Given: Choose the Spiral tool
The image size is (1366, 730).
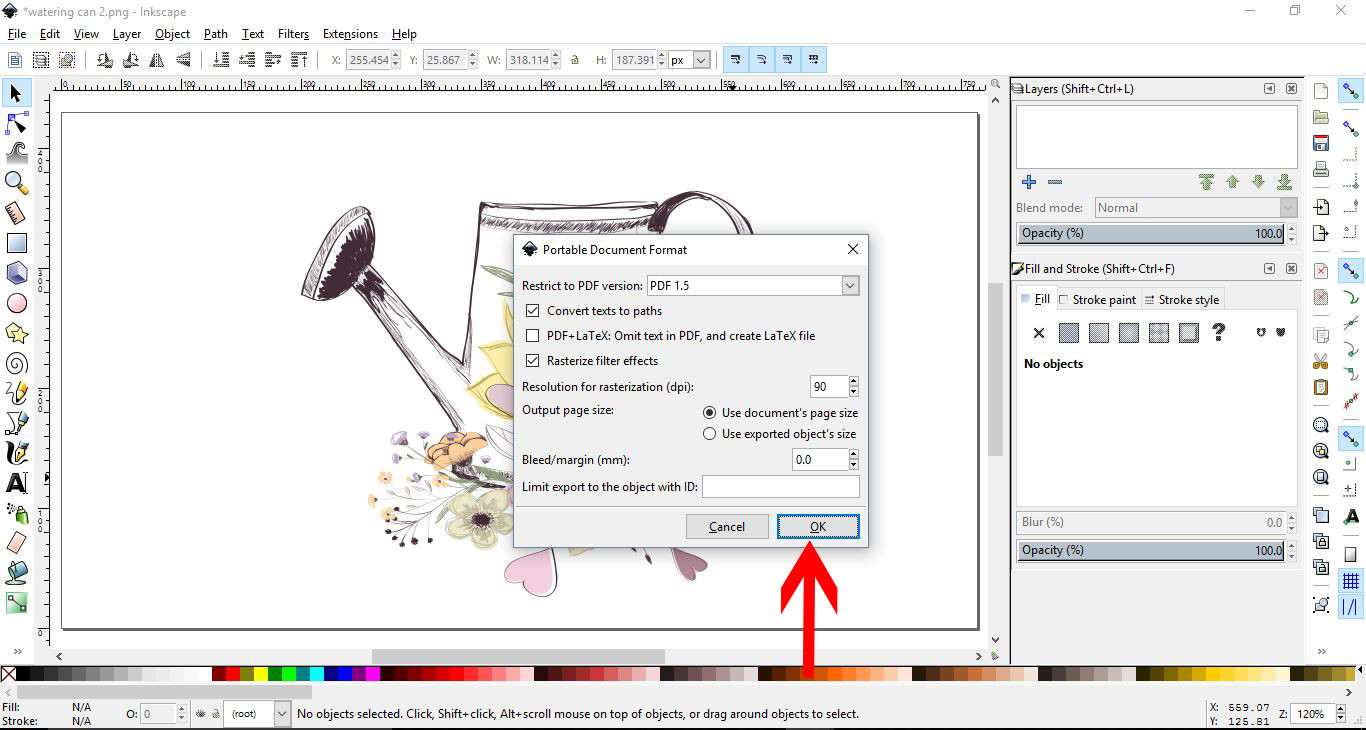Looking at the screenshot, I should [x=16, y=363].
